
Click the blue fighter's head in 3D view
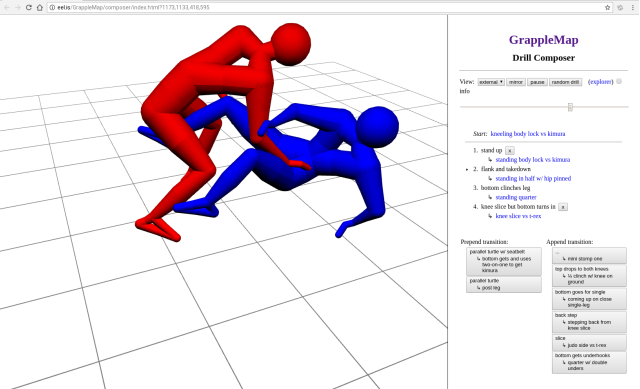(377, 127)
